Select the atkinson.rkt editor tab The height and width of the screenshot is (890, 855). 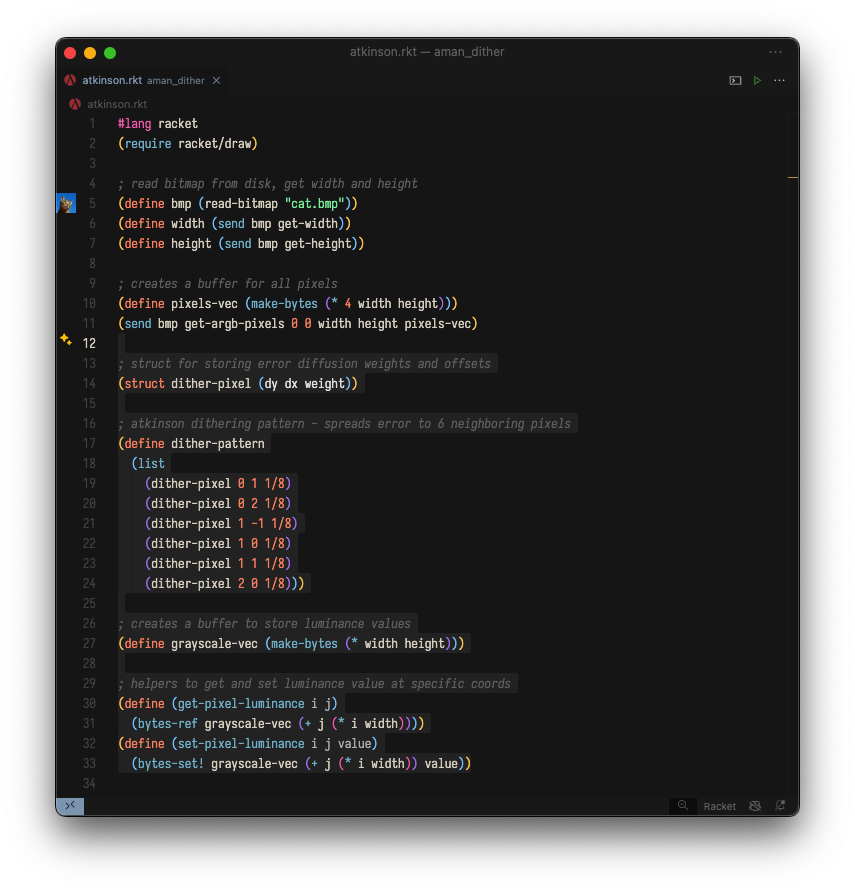[x=142, y=81]
